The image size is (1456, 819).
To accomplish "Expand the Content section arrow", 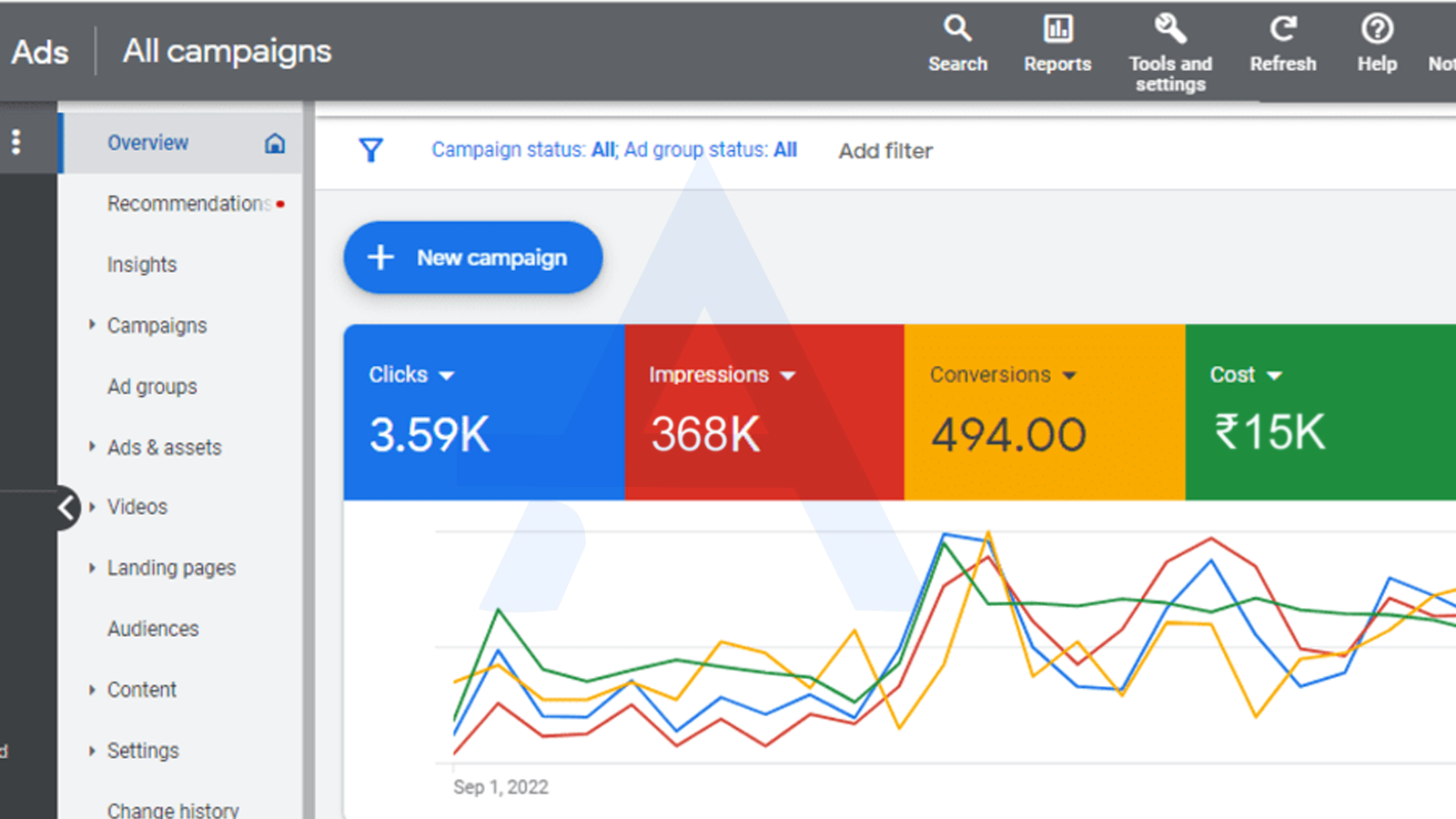I will [92, 690].
